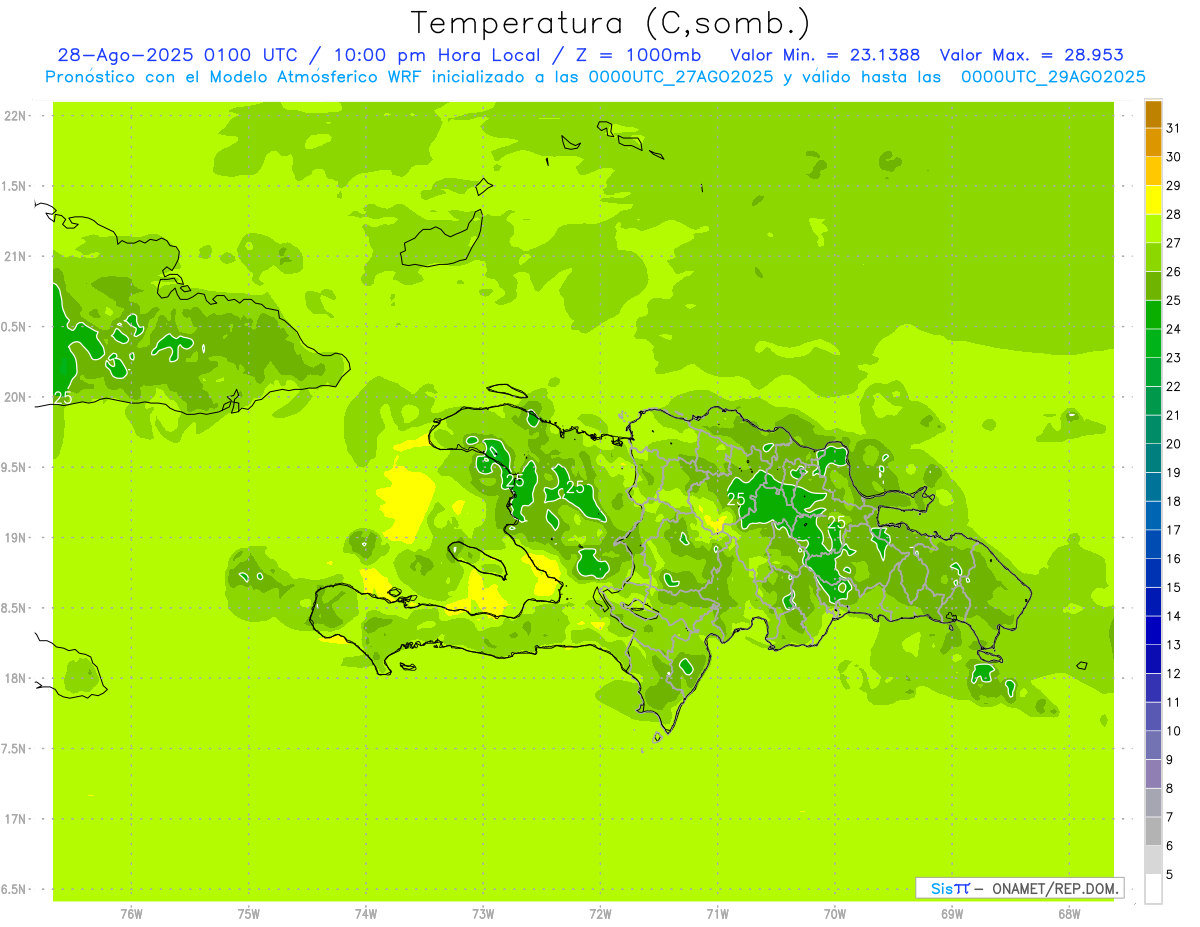Click the '17N' latitude axis label
Image resolution: width=1200 pixels, height=927 pixels.
point(14,819)
